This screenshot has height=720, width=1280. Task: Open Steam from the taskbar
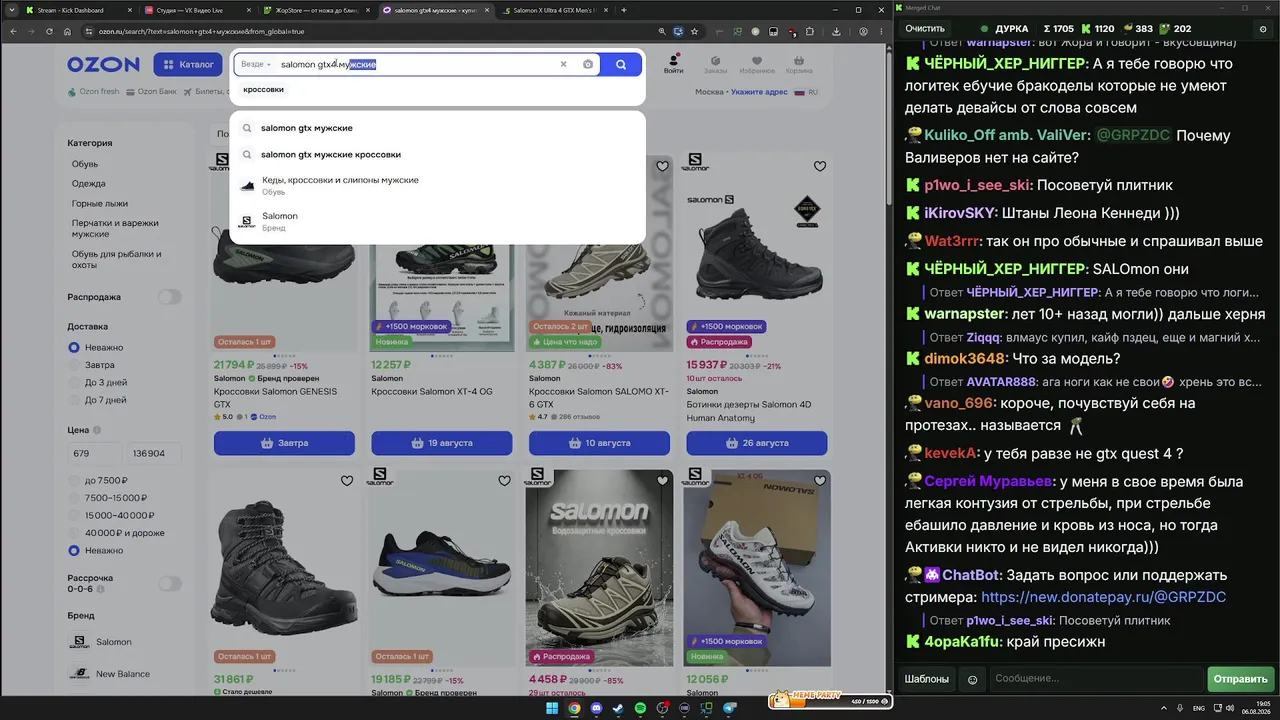(x=619, y=709)
